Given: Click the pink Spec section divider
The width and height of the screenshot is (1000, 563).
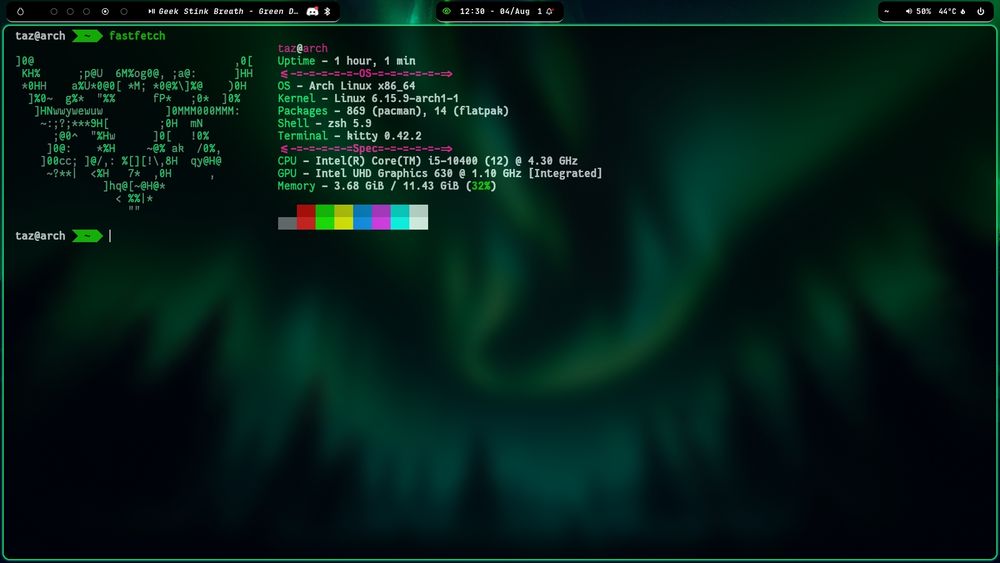Looking at the screenshot, I should (366, 149).
